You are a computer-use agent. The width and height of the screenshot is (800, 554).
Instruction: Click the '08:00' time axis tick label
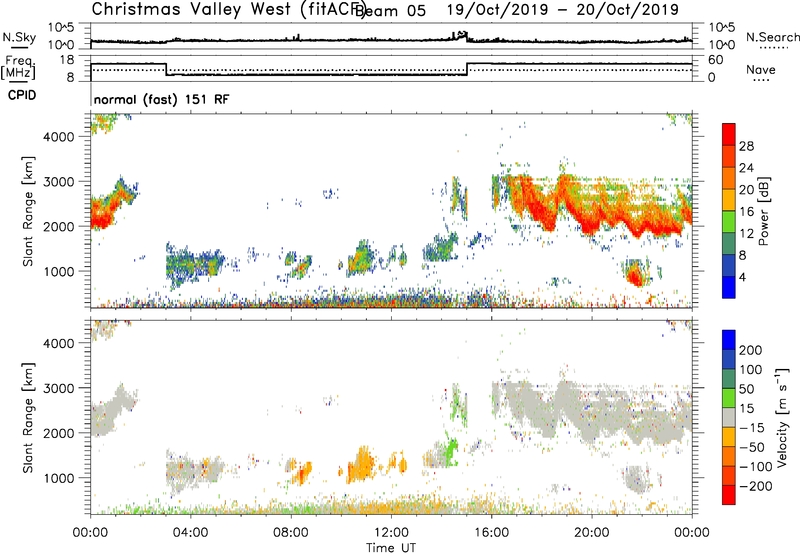[x=290, y=533]
